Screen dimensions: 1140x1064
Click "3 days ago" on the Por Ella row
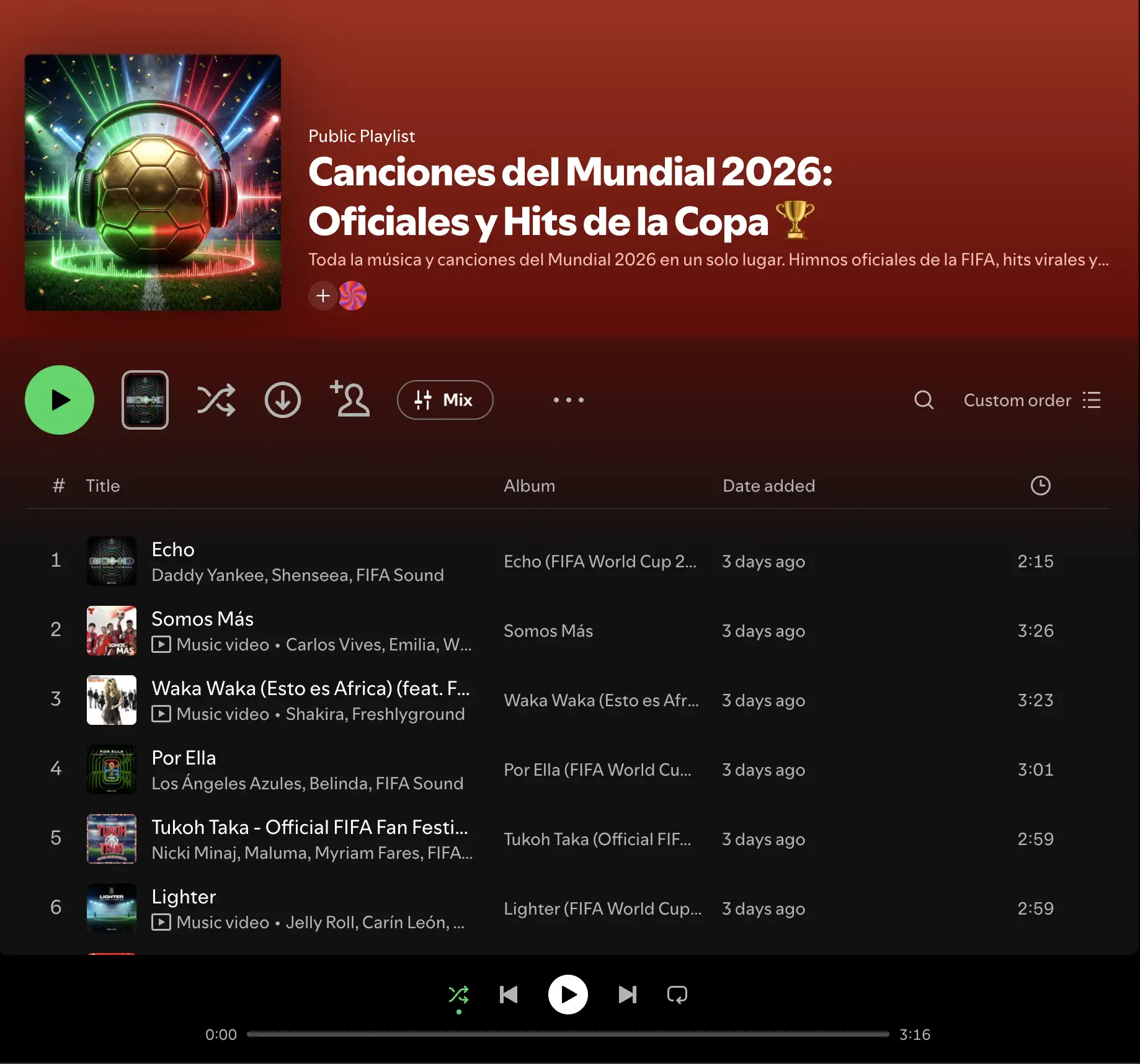click(764, 769)
